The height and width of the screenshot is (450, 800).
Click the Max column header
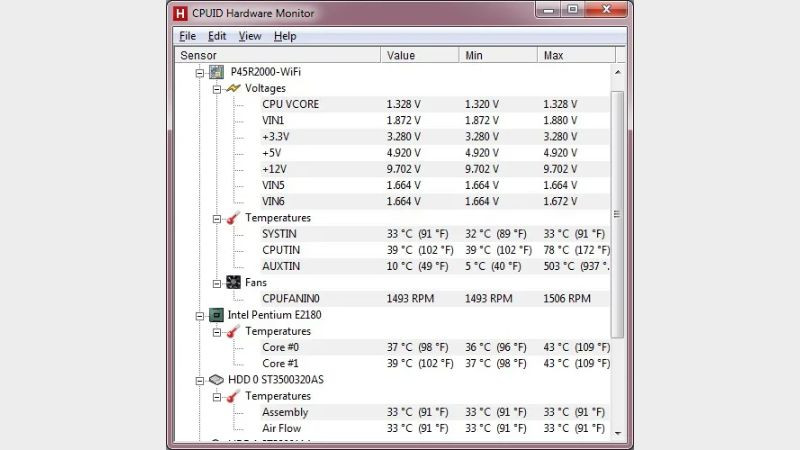(573, 55)
